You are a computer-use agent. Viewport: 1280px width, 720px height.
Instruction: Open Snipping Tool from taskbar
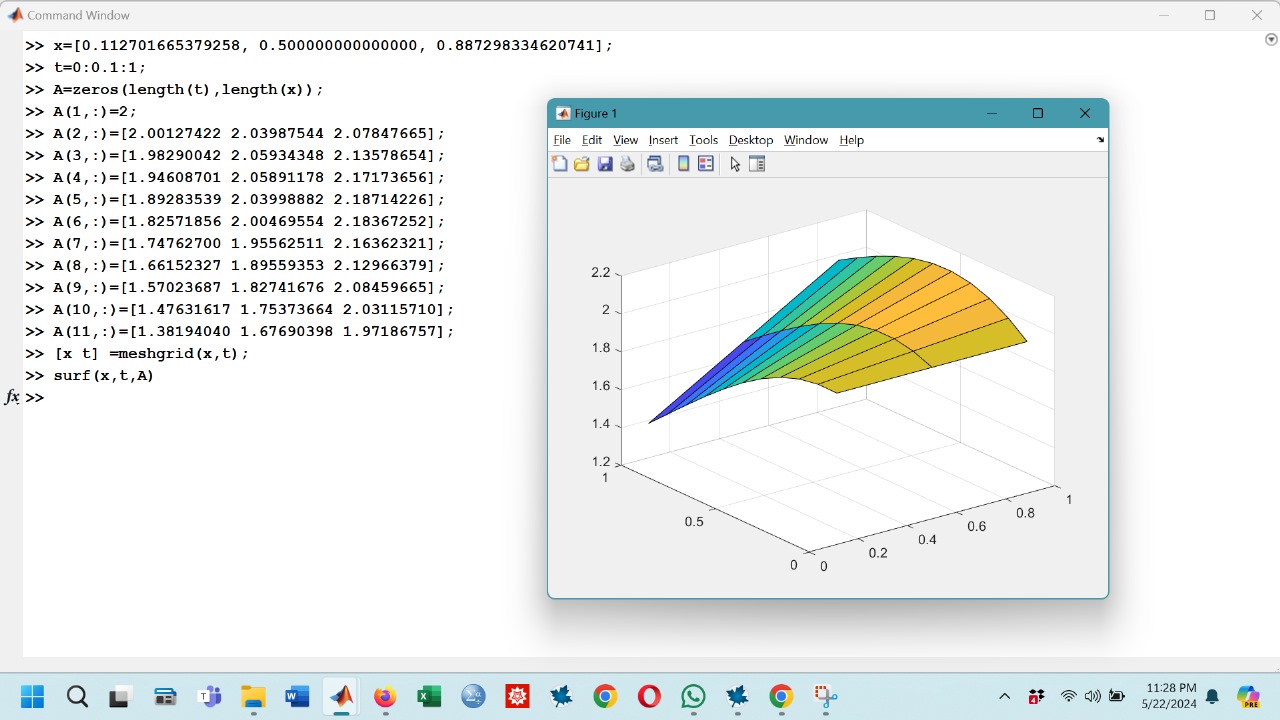click(825, 696)
